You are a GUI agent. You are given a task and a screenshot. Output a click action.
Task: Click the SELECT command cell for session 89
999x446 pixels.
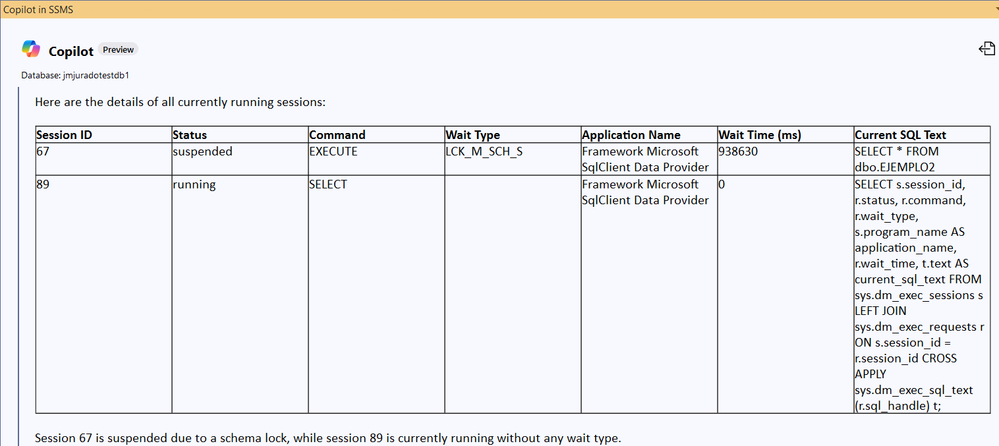click(376, 294)
